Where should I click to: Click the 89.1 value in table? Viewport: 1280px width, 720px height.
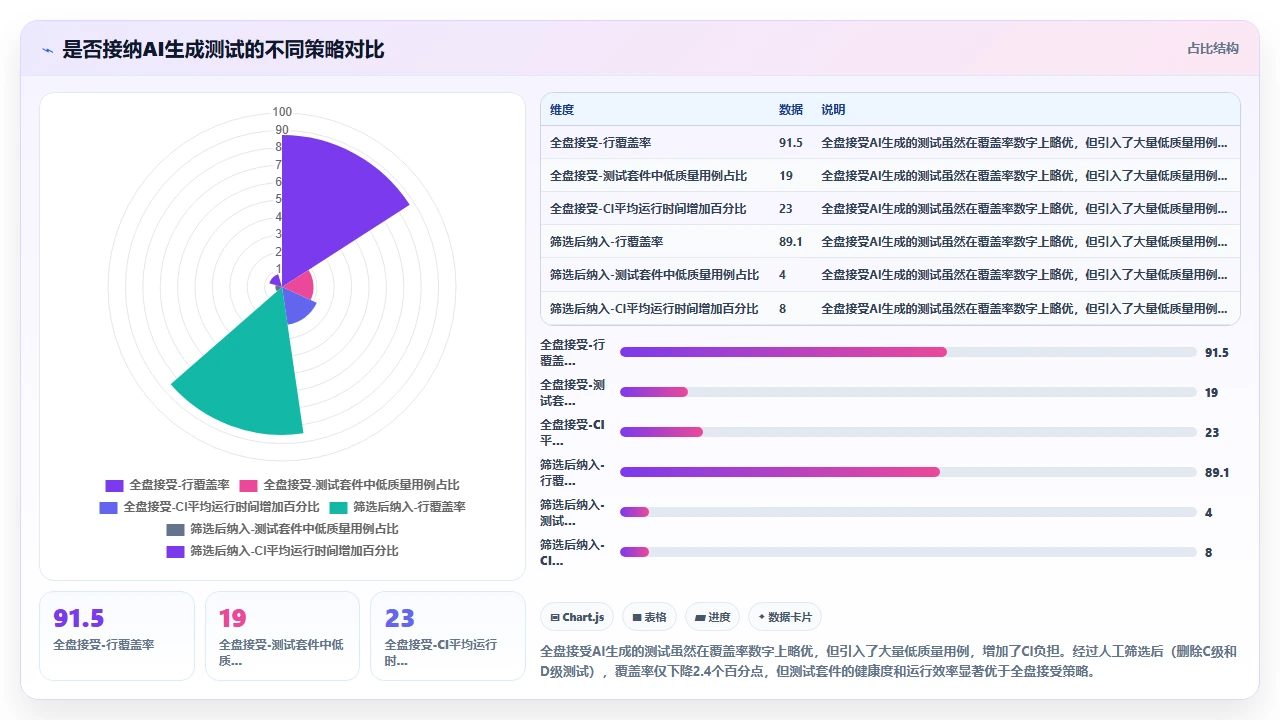click(x=791, y=242)
